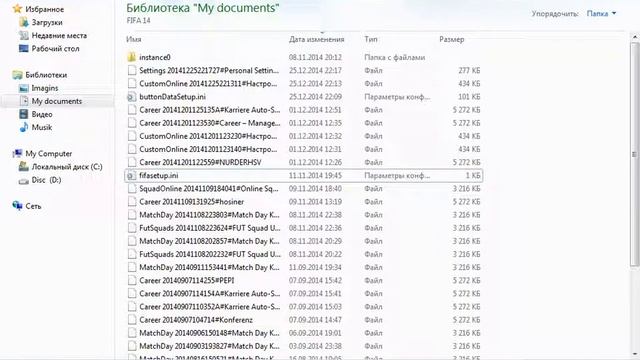Select the file name FutSquads 20141108202232
Image resolution: width=640 pixels, height=360 pixels.
[x=210, y=254]
